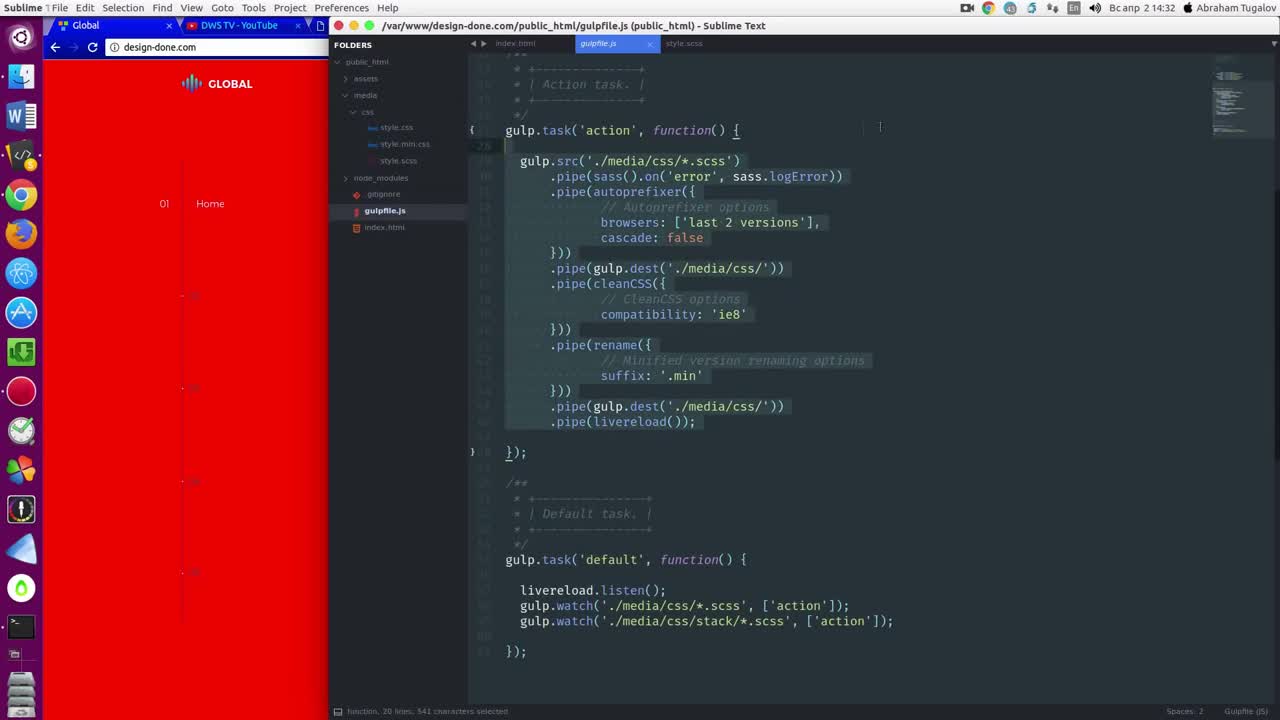Click the status bar panel switcher icon
Screen dimensions: 1280x720
pyautogui.click(x=338, y=711)
